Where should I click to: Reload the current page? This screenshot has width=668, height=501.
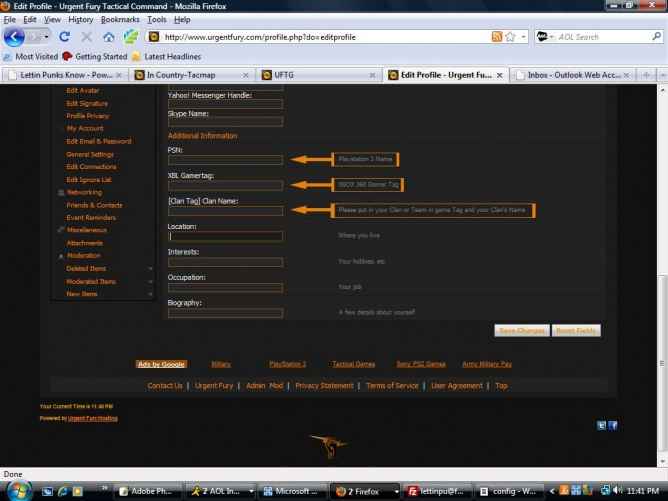(62, 37)
